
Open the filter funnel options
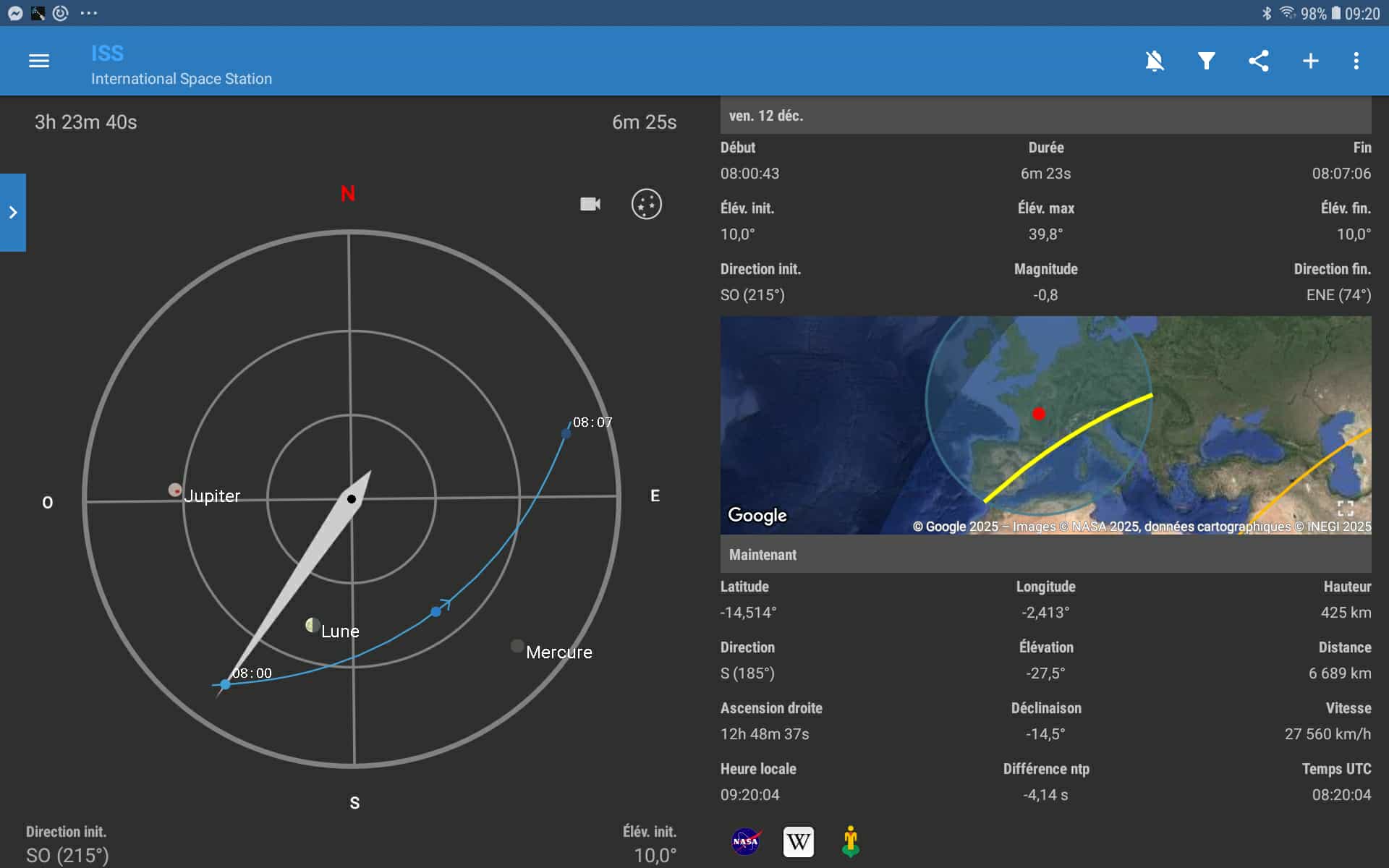[x=1206, y=61]
